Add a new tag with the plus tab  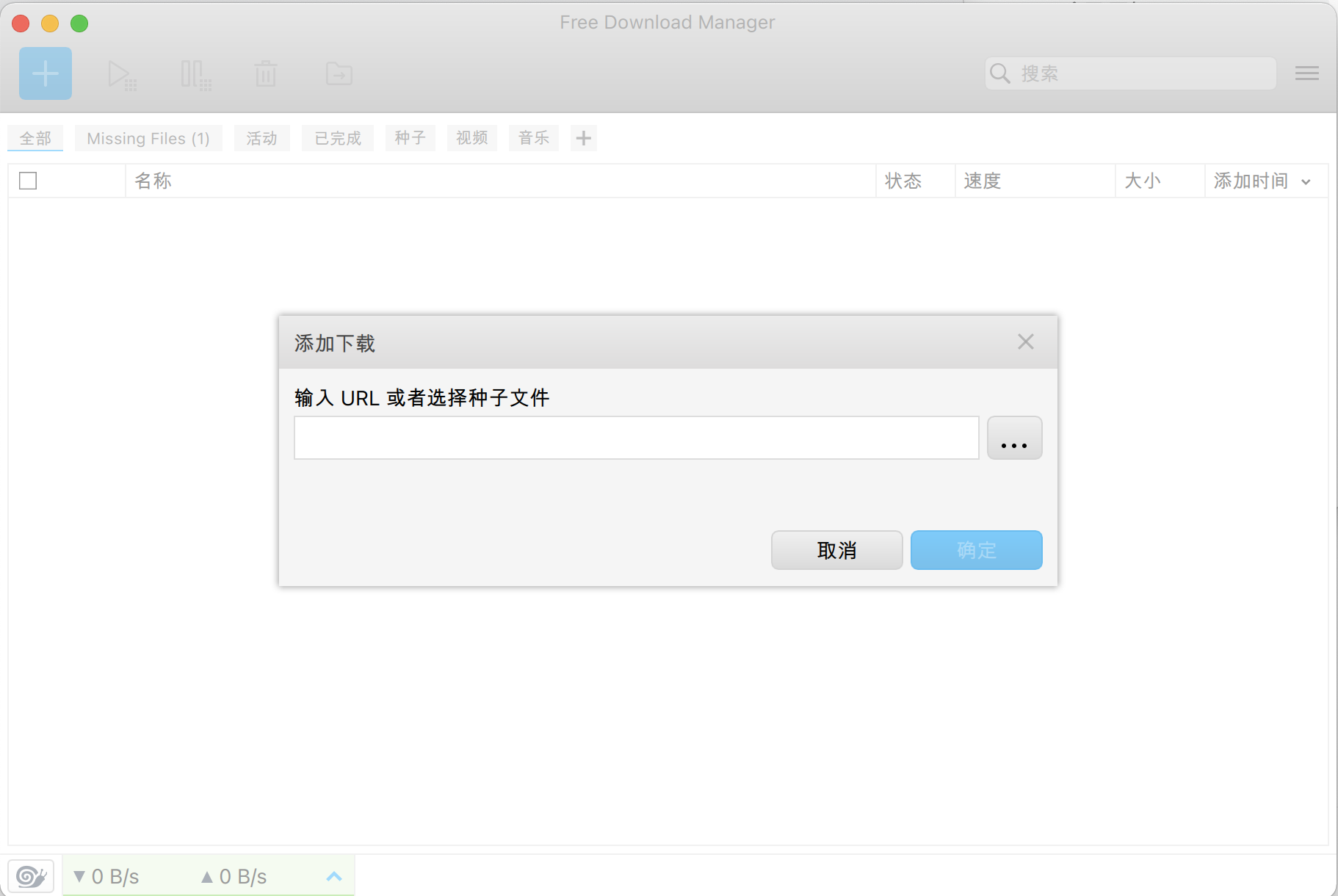[x=584, y=138]
